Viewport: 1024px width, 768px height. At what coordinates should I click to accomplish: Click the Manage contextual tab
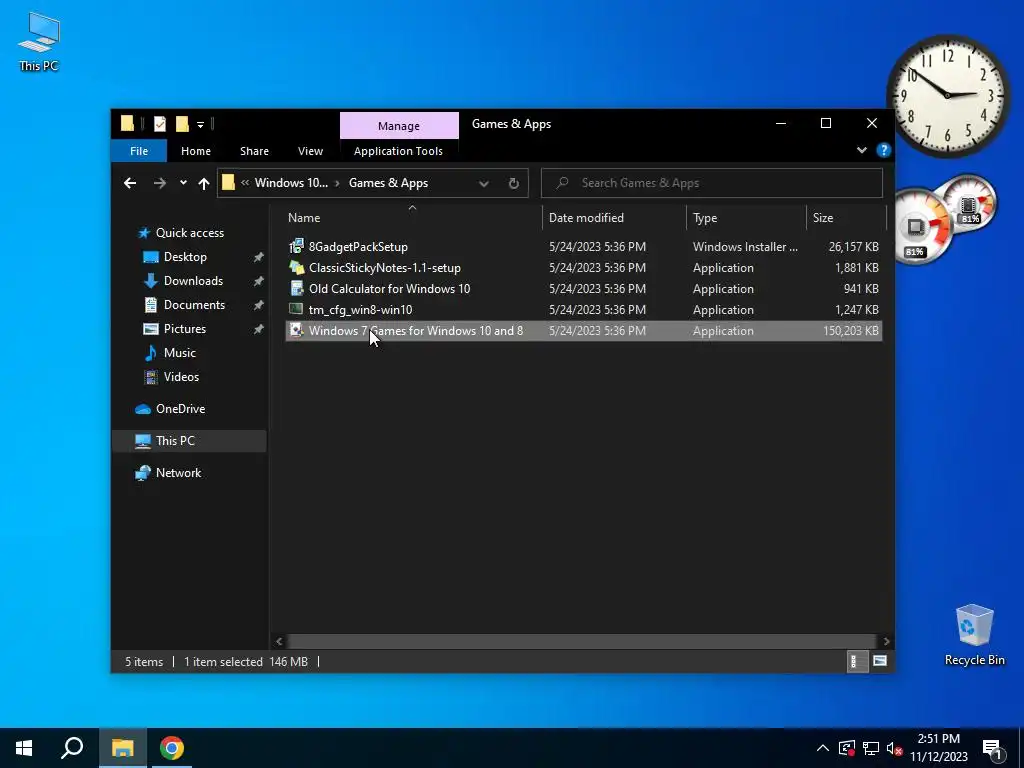coord(399,125)
